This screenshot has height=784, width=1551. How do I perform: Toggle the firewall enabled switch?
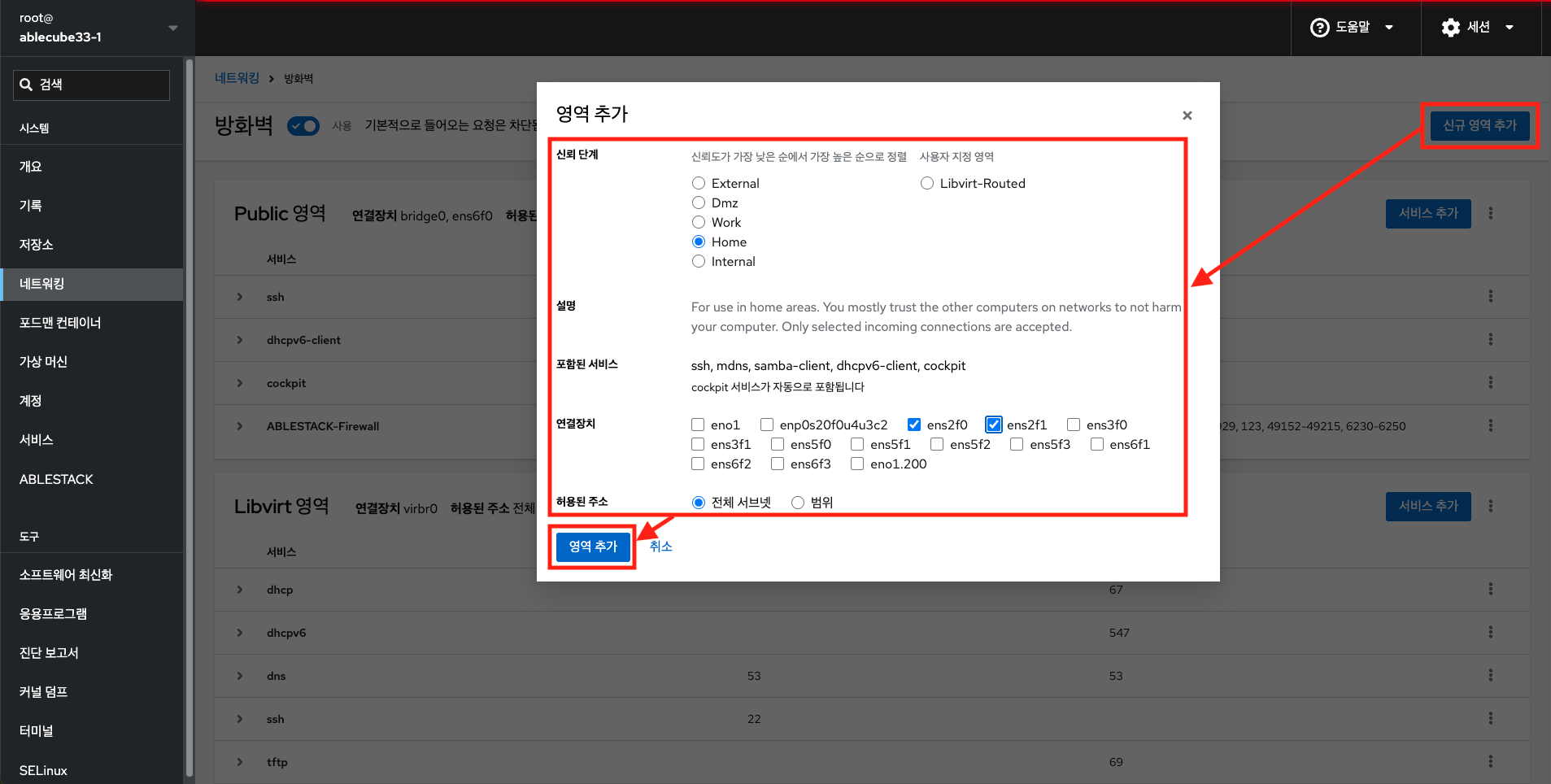[x=303, y=126]
